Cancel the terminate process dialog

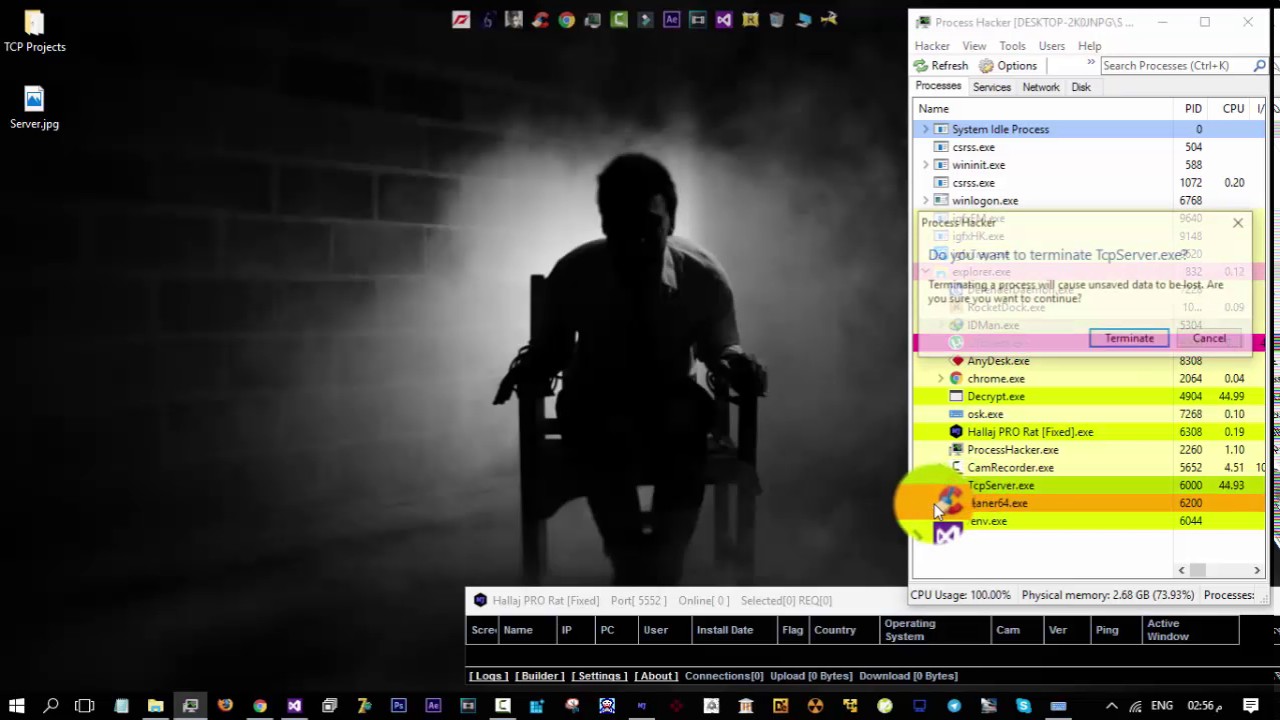[x=1209, y=338]
